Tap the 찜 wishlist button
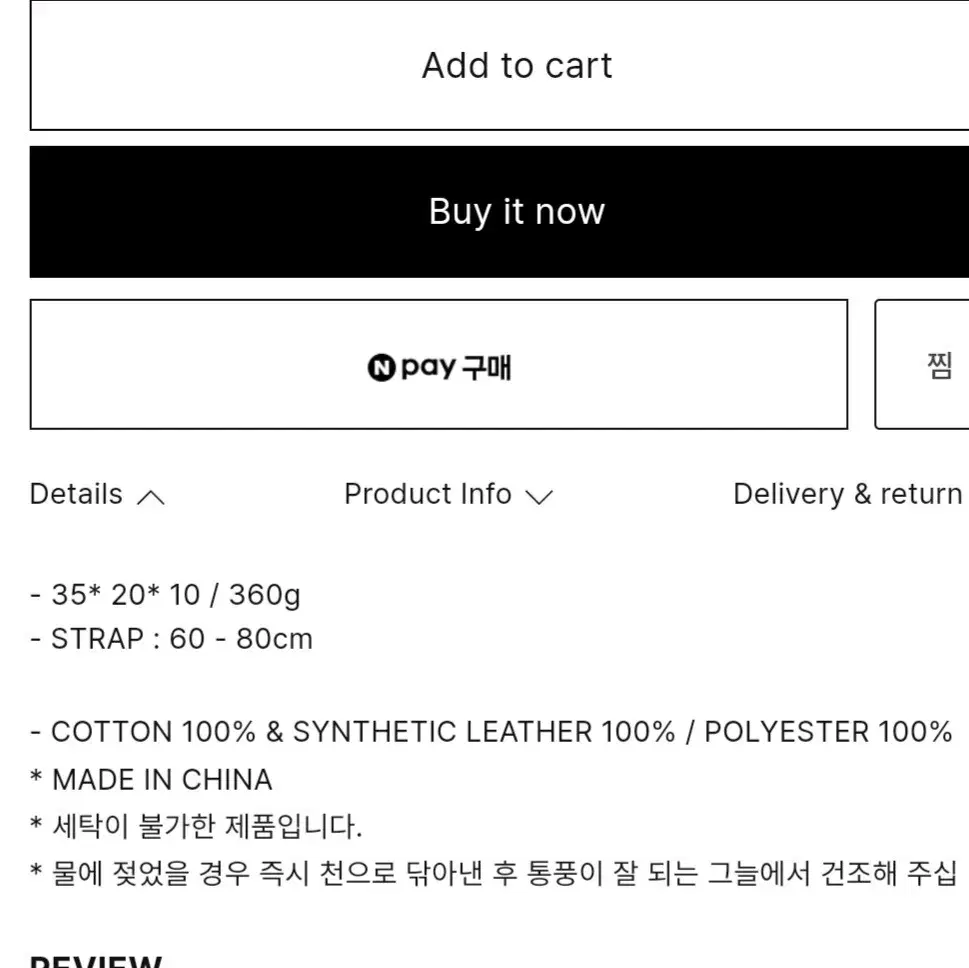 click(938, 366)
